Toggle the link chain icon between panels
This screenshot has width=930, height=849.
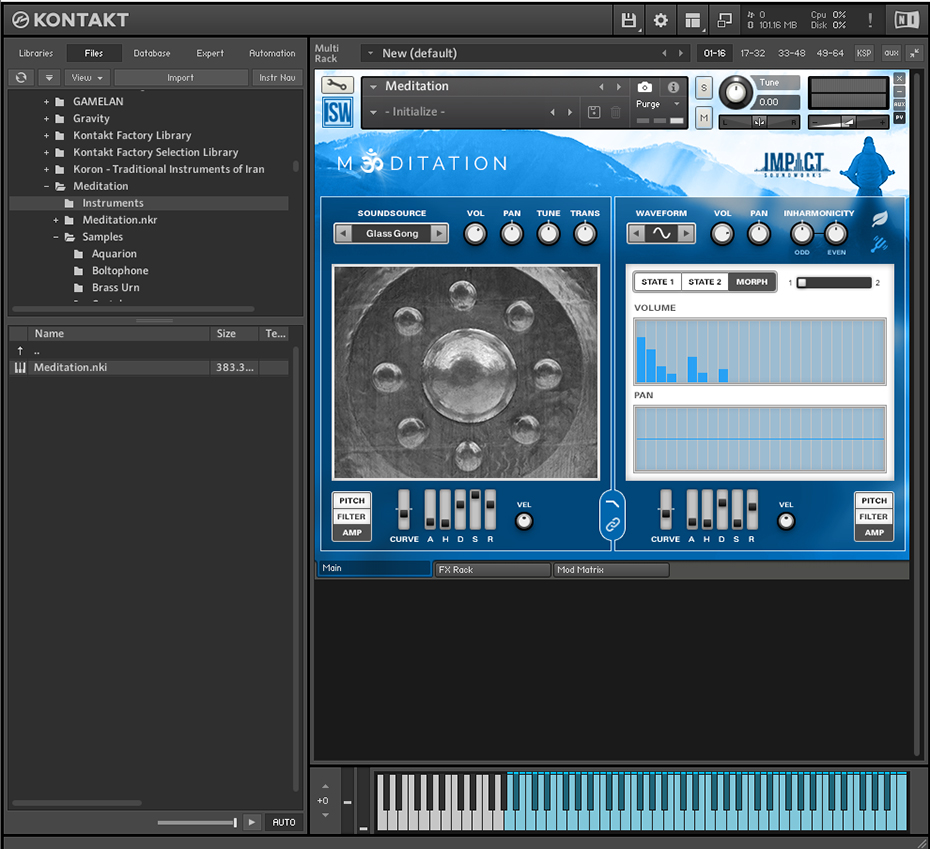(612, 524)
